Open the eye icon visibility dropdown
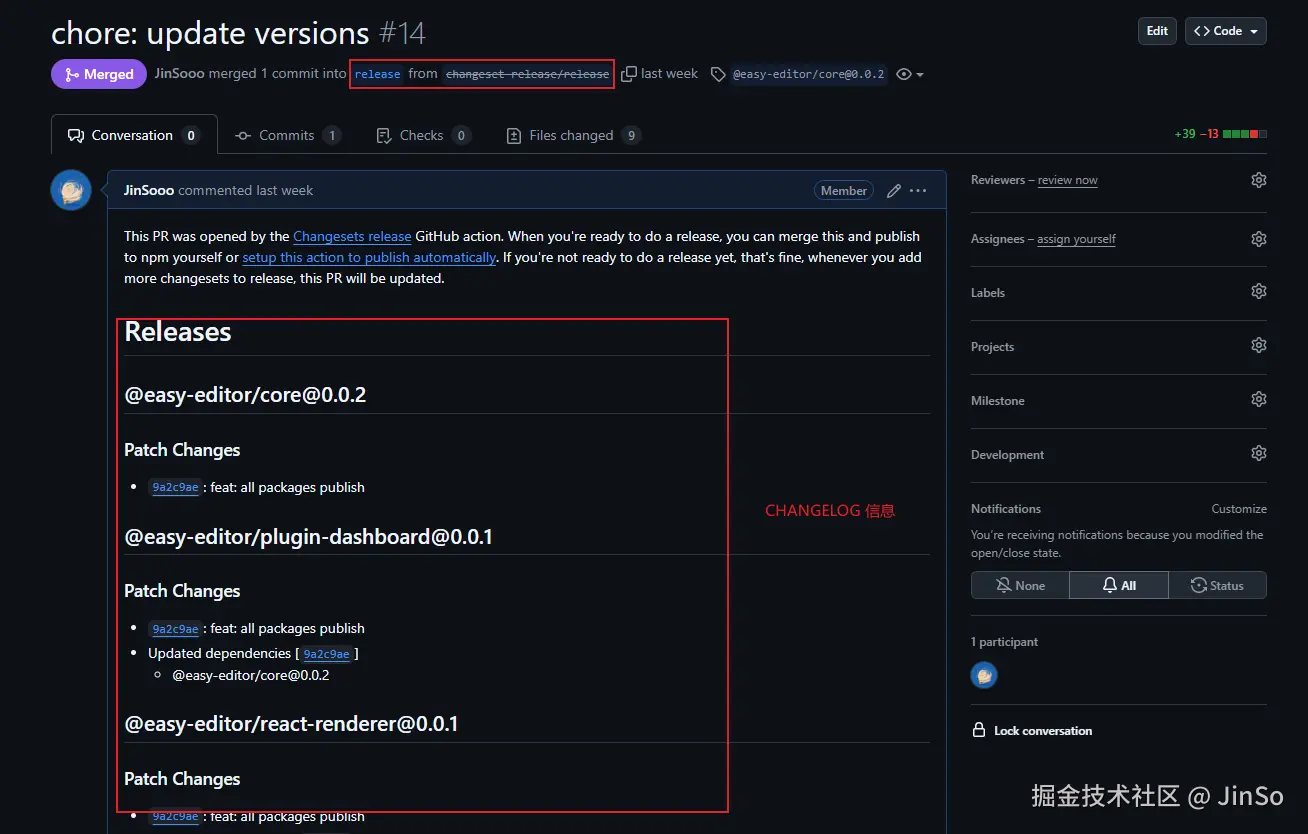This screenshot has width=1308, height=834. click(910, 74)
